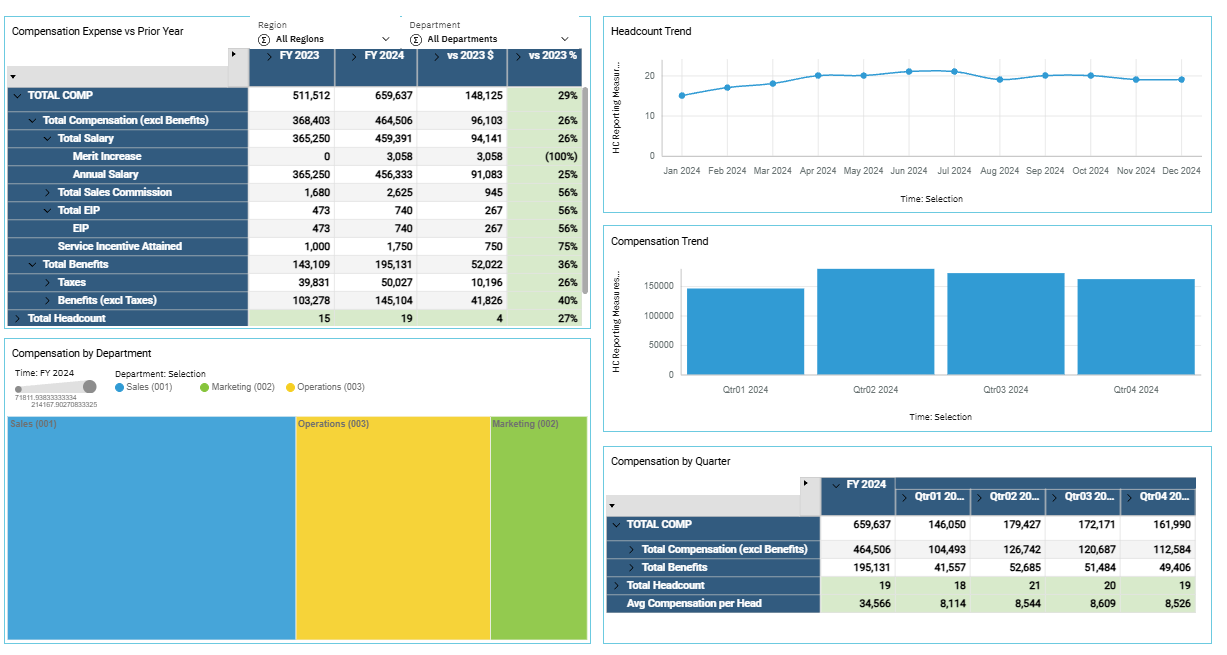The height and width of the screenshot is (655, 1227).
Task: Open the Department filter dropdown
Action: click(x=565, y=39)
